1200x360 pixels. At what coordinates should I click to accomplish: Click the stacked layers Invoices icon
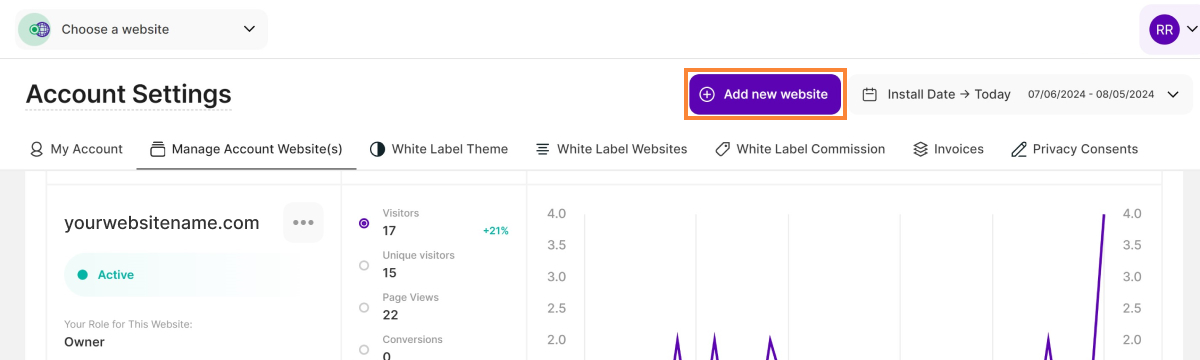(920, 149)
